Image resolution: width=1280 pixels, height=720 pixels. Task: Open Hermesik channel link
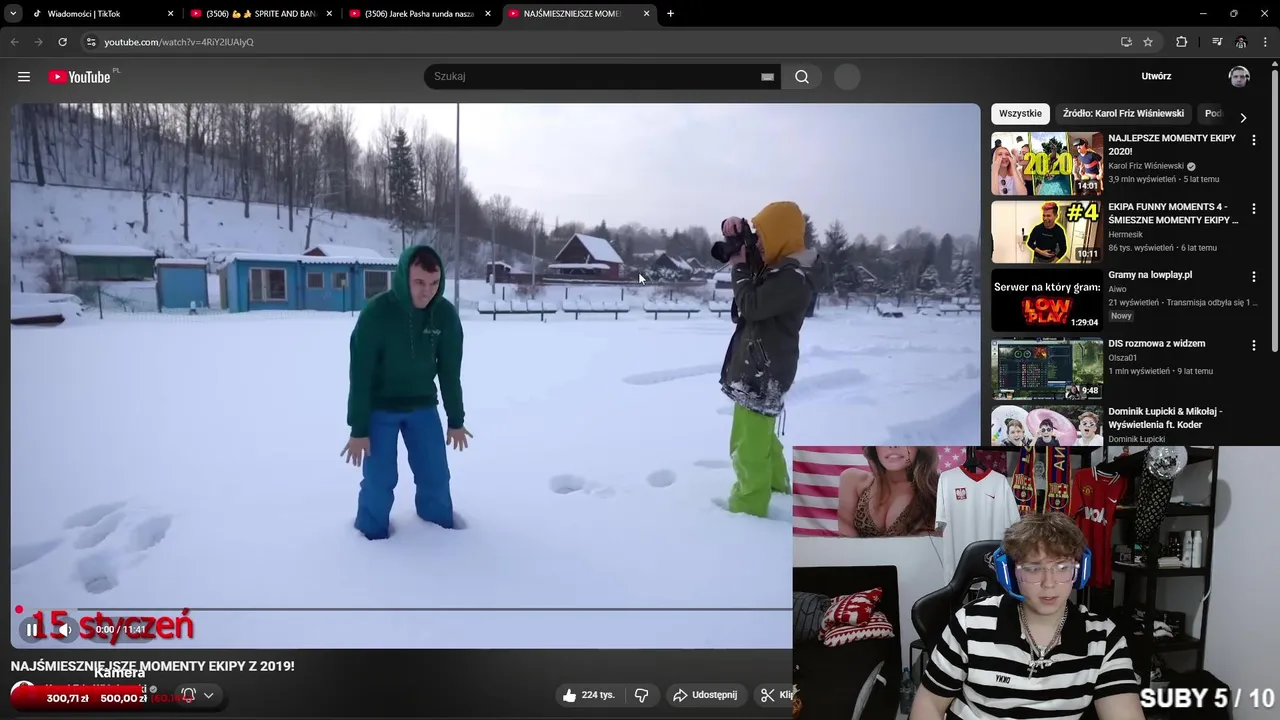1125,235
